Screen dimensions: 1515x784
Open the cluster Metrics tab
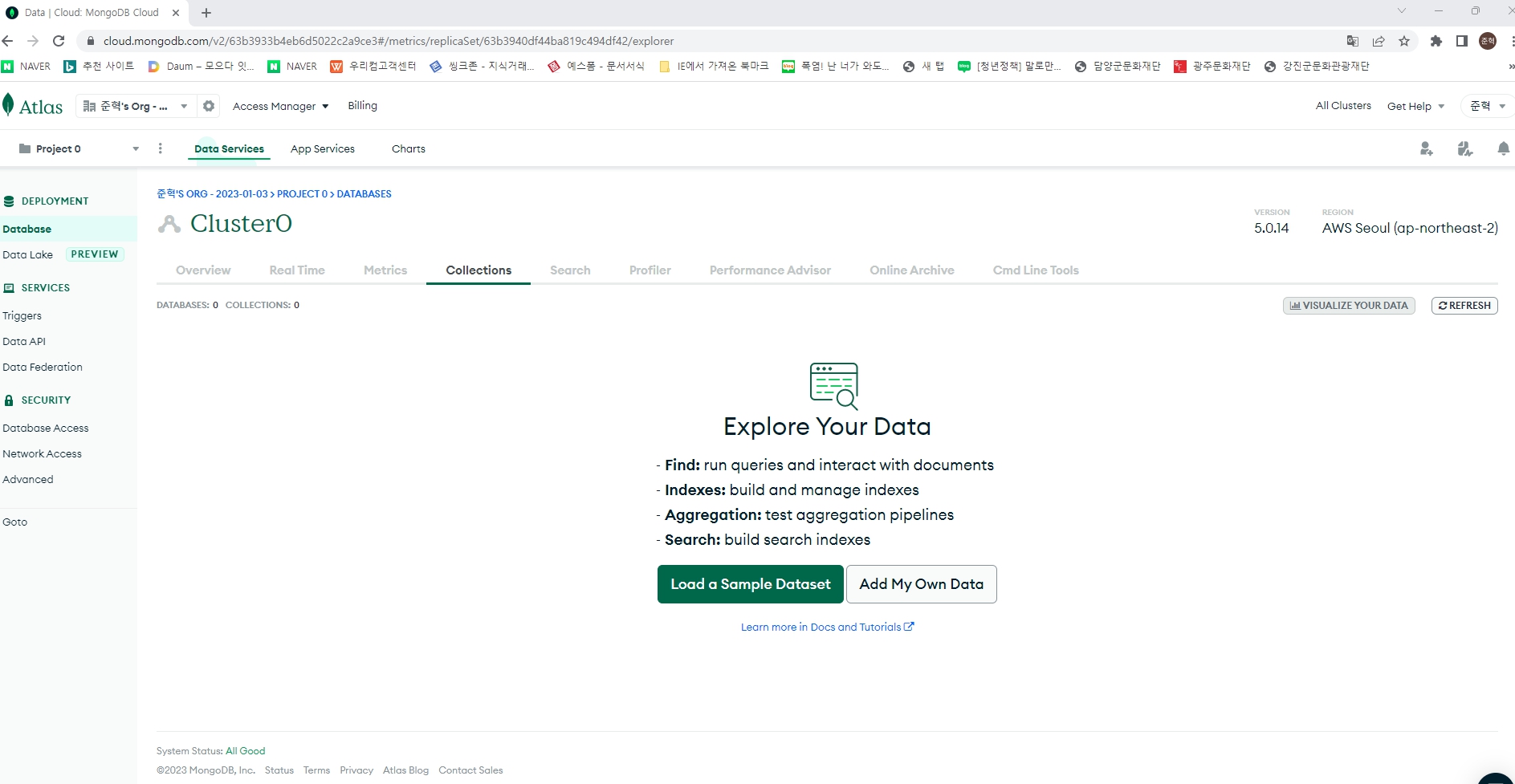tap(385, 270)
